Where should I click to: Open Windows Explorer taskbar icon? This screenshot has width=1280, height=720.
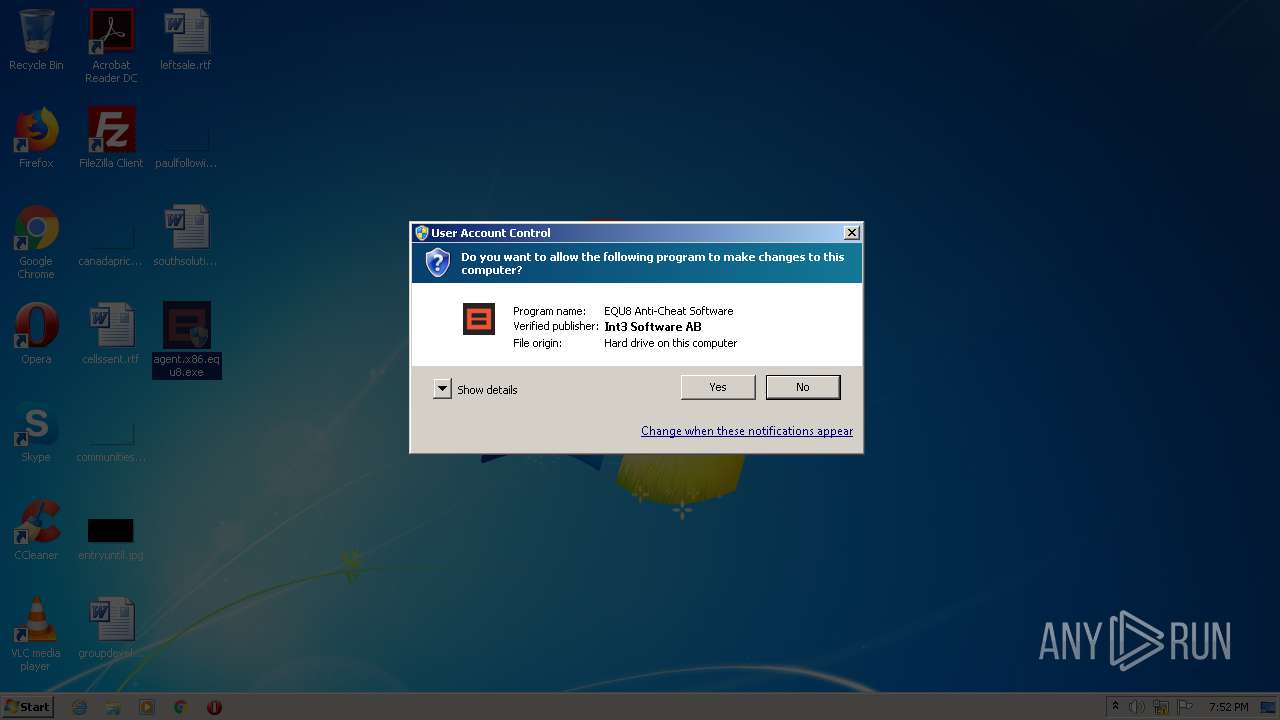click(113, 707)
